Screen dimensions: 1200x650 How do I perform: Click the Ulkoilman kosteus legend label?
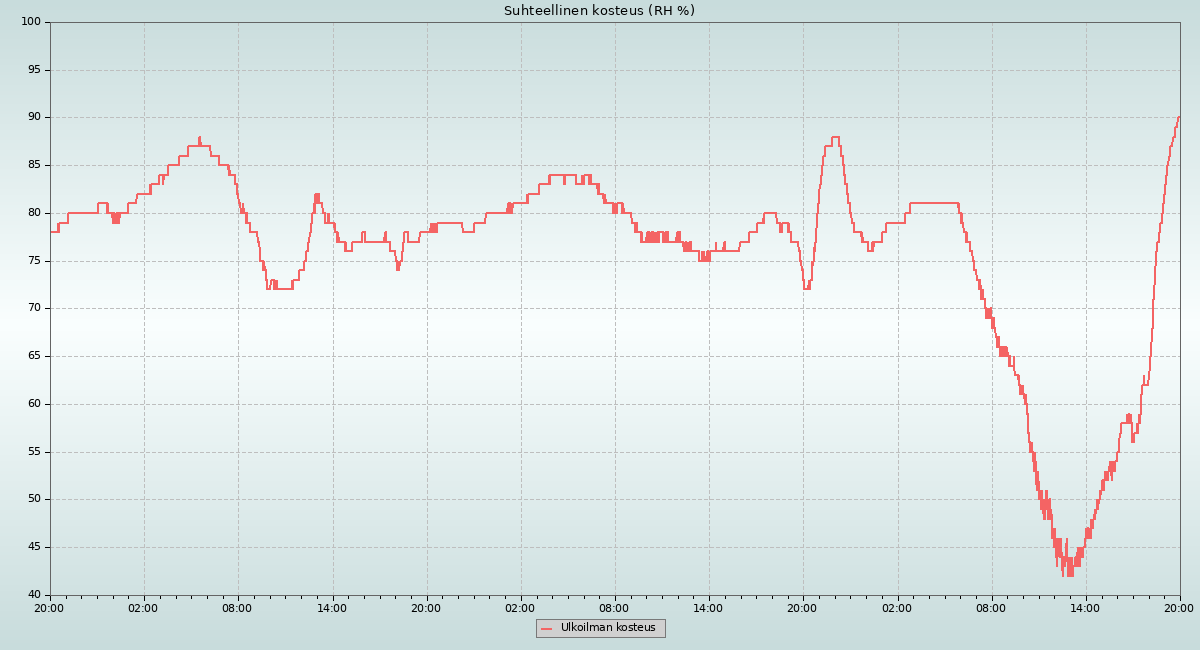(608, 628)
